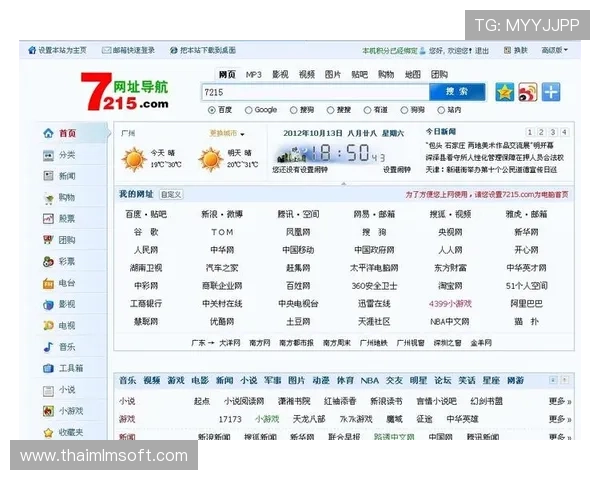Click the blue plus add icon
Screen dimensions: 600x480
click(551, 92)
